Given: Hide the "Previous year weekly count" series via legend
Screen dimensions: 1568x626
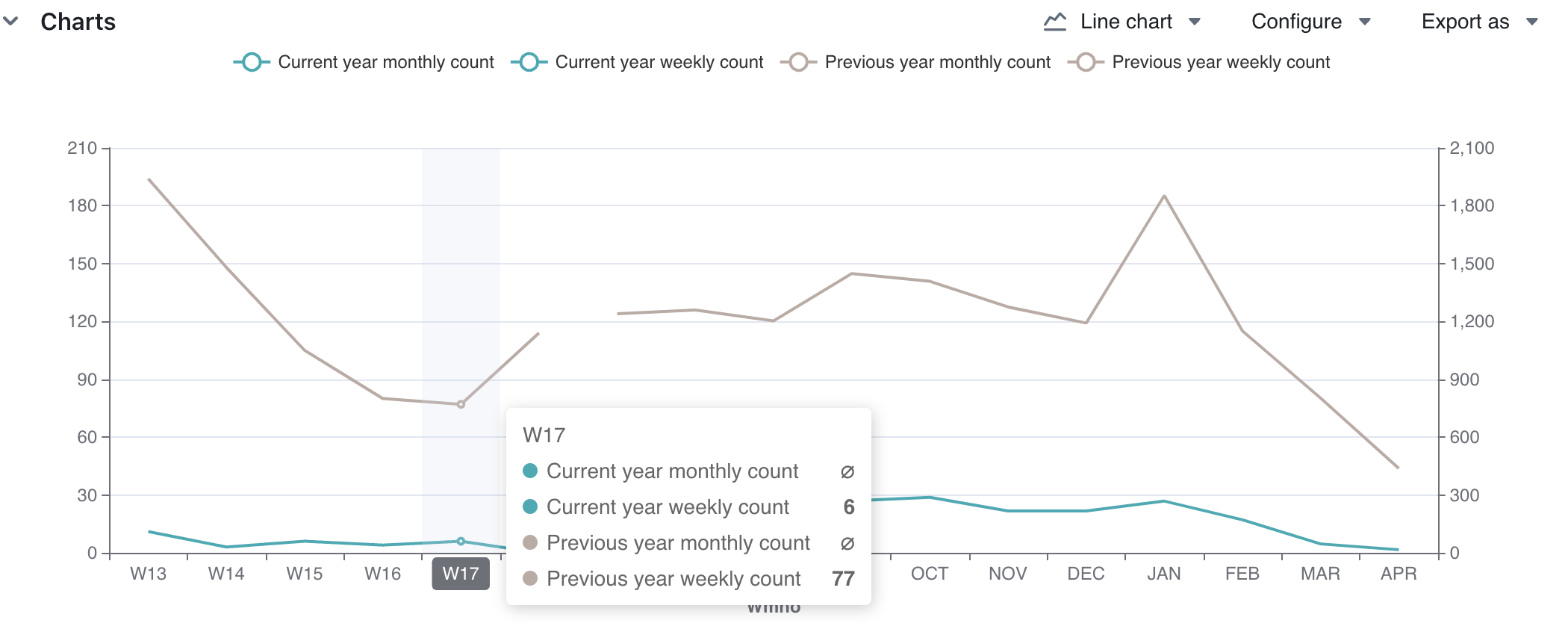Looking at the screenshot, I should [1220, 62].
